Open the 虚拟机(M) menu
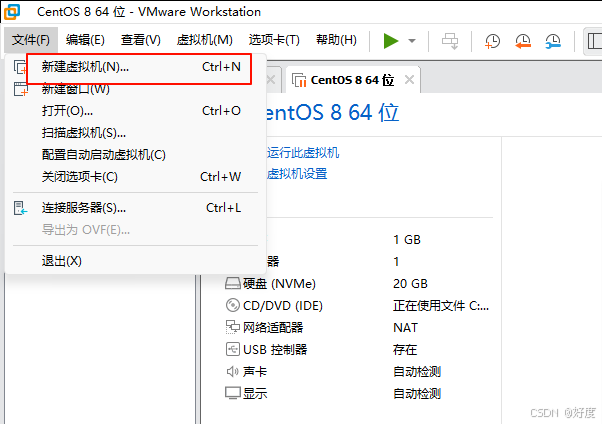The width and height of the screenshot is (602, 424). click(x=205, y=40)
